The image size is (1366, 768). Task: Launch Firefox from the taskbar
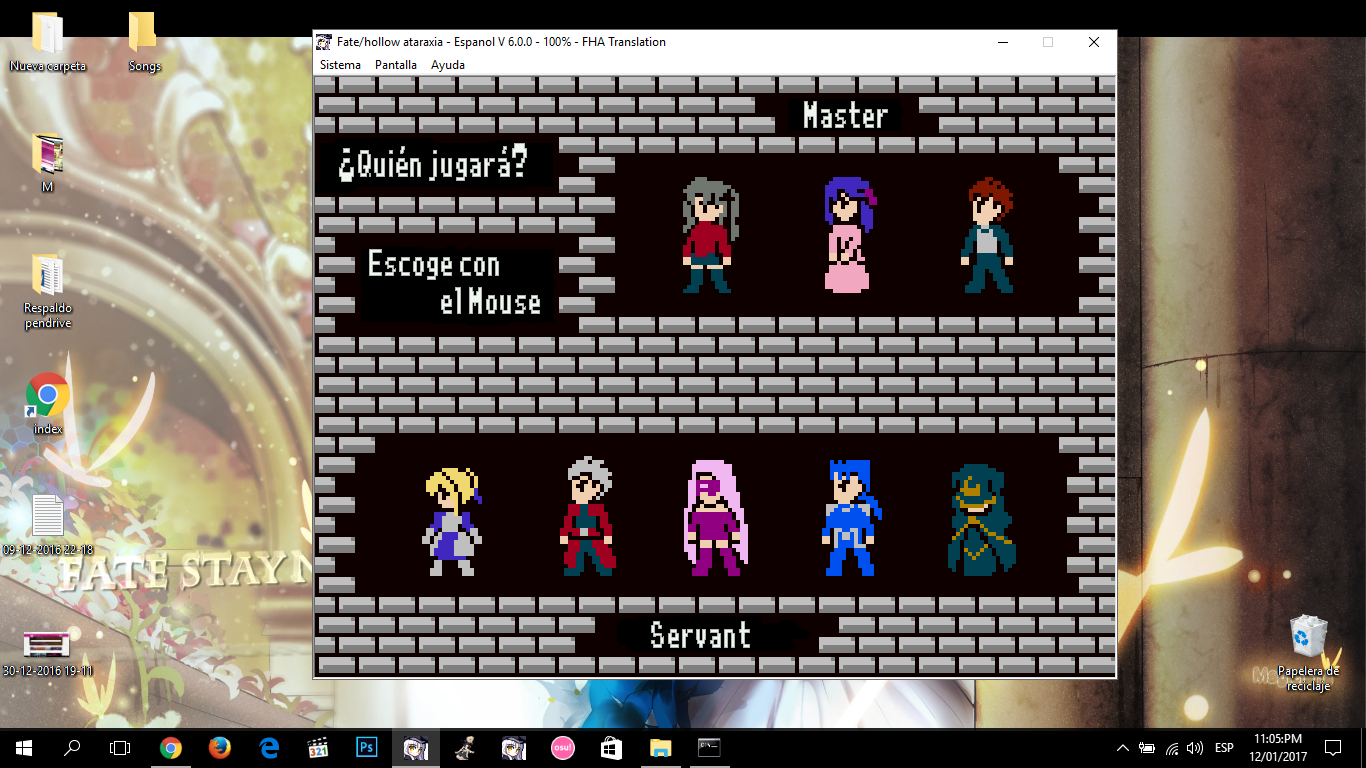pyautogui.click(x=220, y=747)
